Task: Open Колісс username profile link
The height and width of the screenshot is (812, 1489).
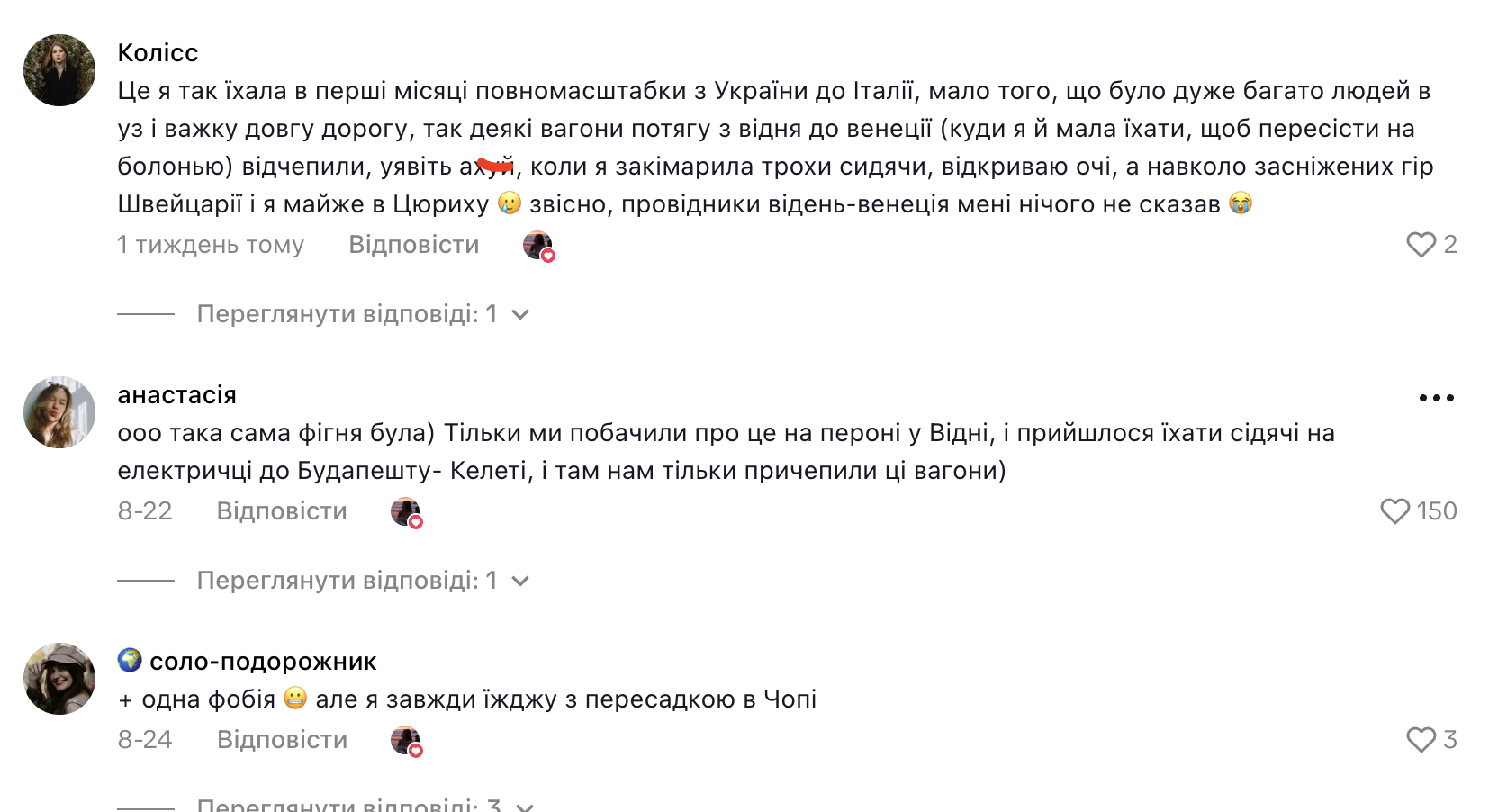Action: pos(158,53)
